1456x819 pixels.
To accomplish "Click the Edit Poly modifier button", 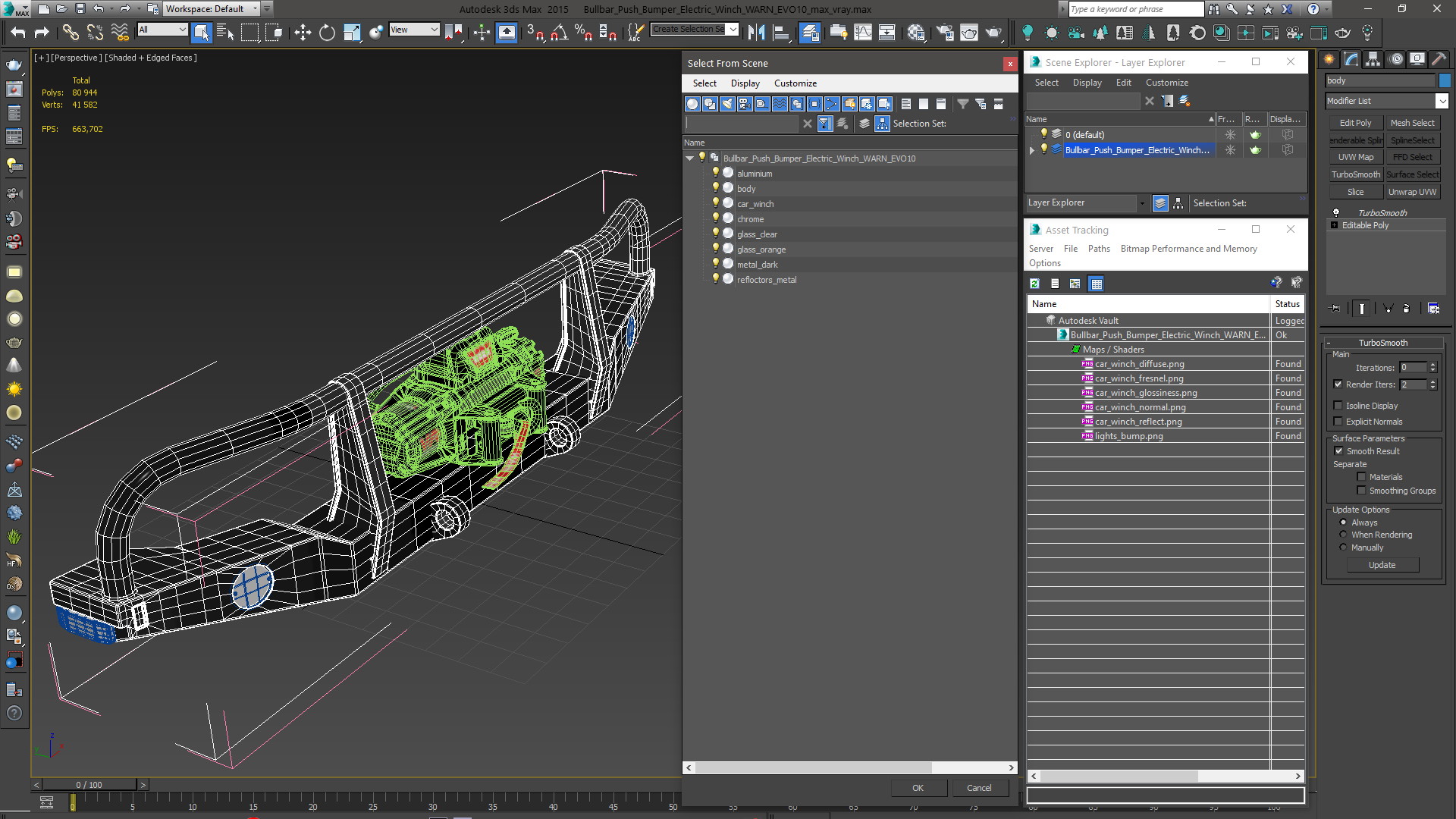I will tap(1355, 123).
